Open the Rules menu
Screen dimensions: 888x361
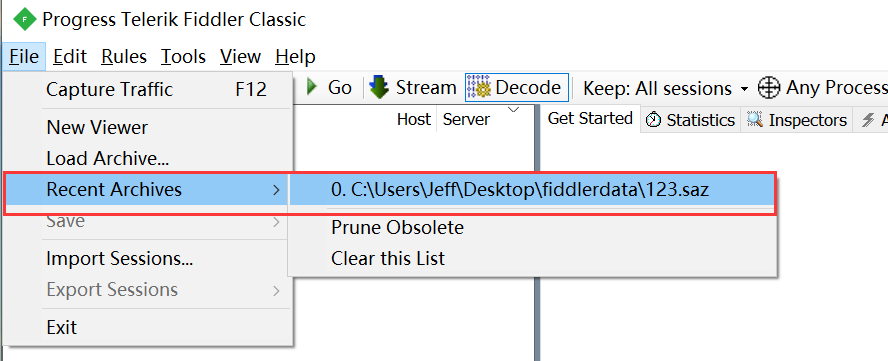click(124, 57)
